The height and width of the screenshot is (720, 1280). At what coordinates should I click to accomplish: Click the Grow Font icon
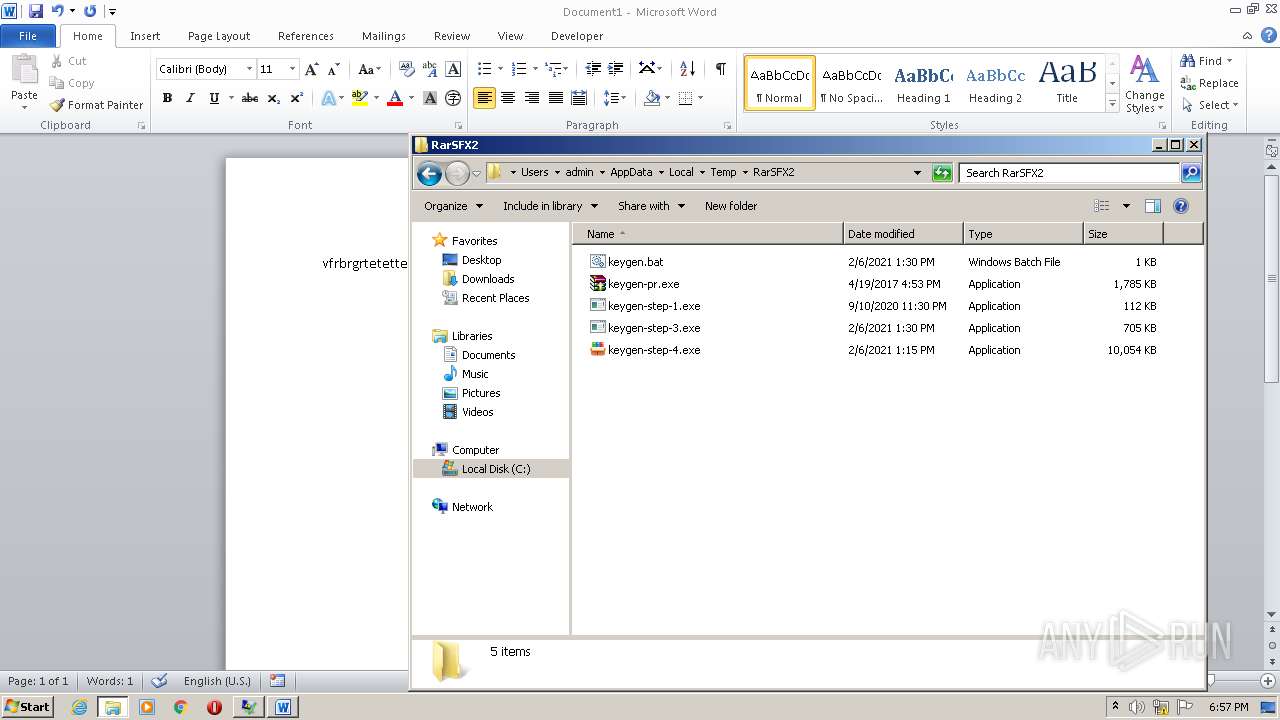(x=312, y=69)
